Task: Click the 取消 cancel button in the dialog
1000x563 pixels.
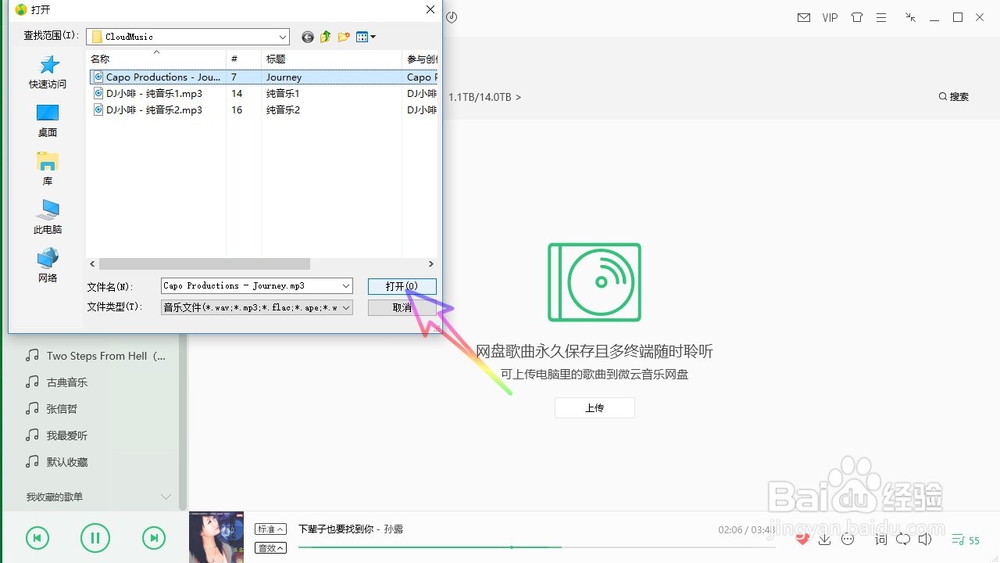Action: coord(402,307)
